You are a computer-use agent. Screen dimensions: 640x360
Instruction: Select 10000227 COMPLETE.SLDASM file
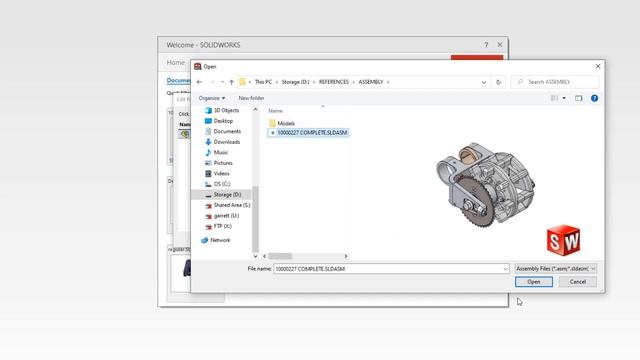[x=309, y=133]
